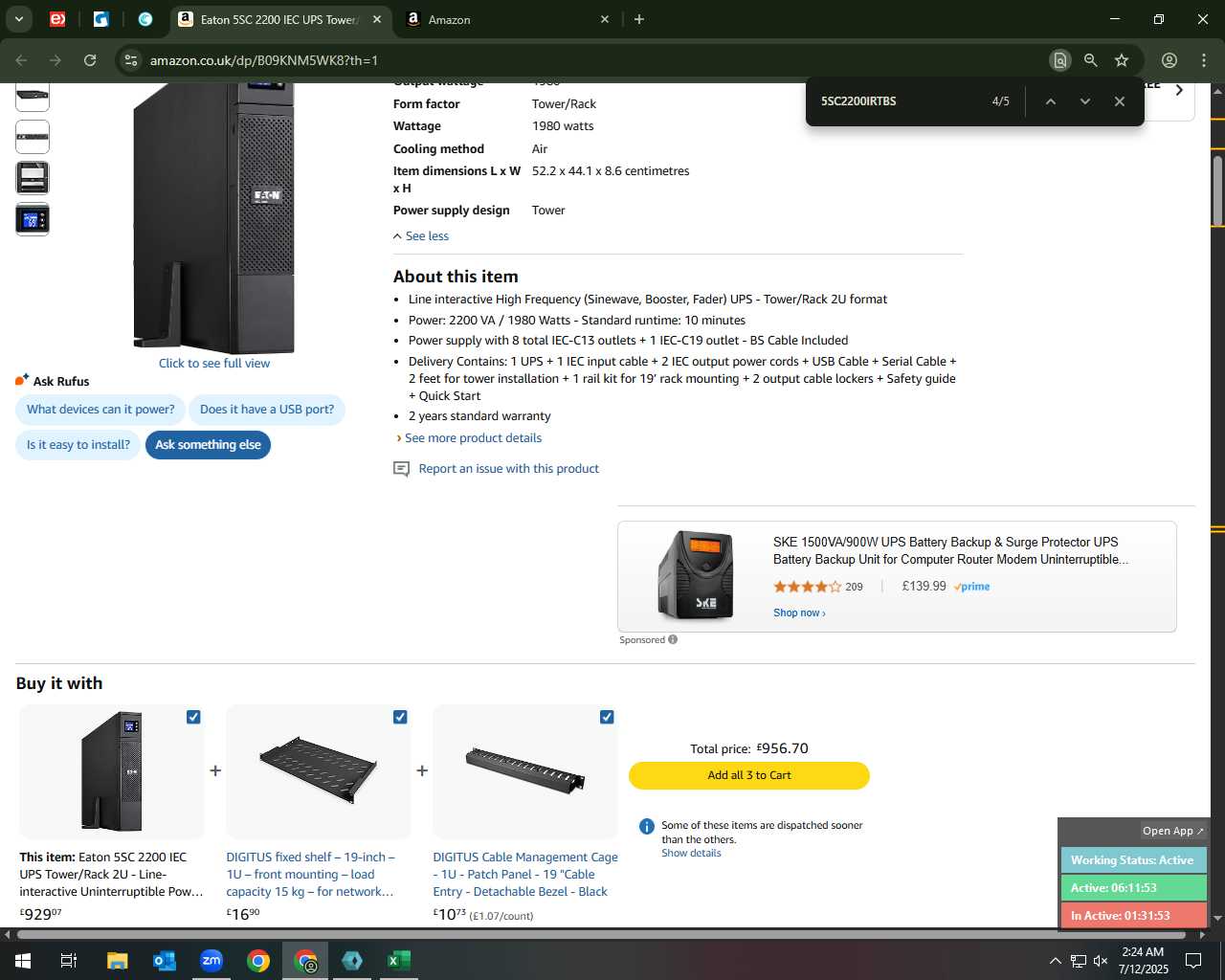Click Open App in status widget
Image resolution: width=1225 pixels, height=980 pixels.
1173,832
